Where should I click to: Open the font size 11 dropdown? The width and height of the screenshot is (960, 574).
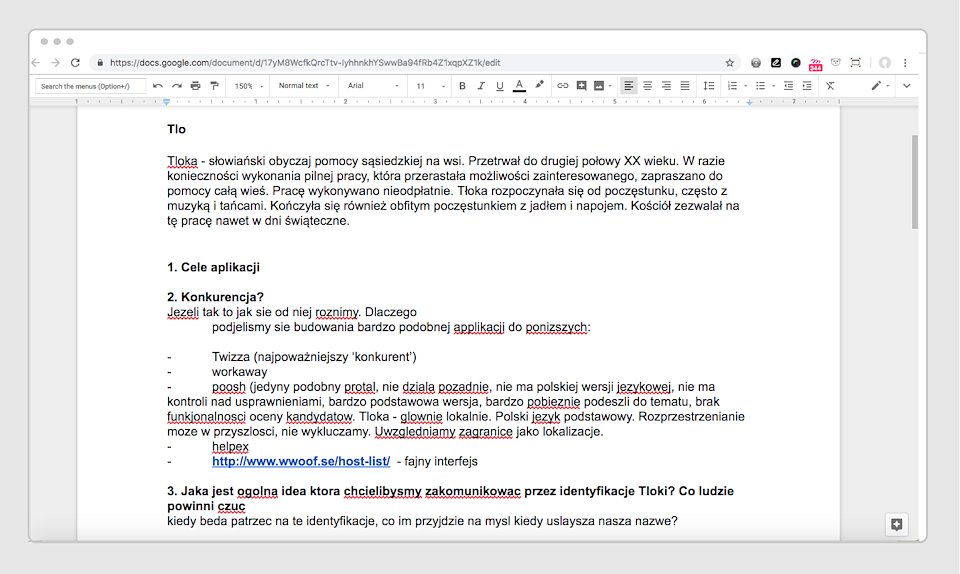pyautogui.click(x=430, y=86)
